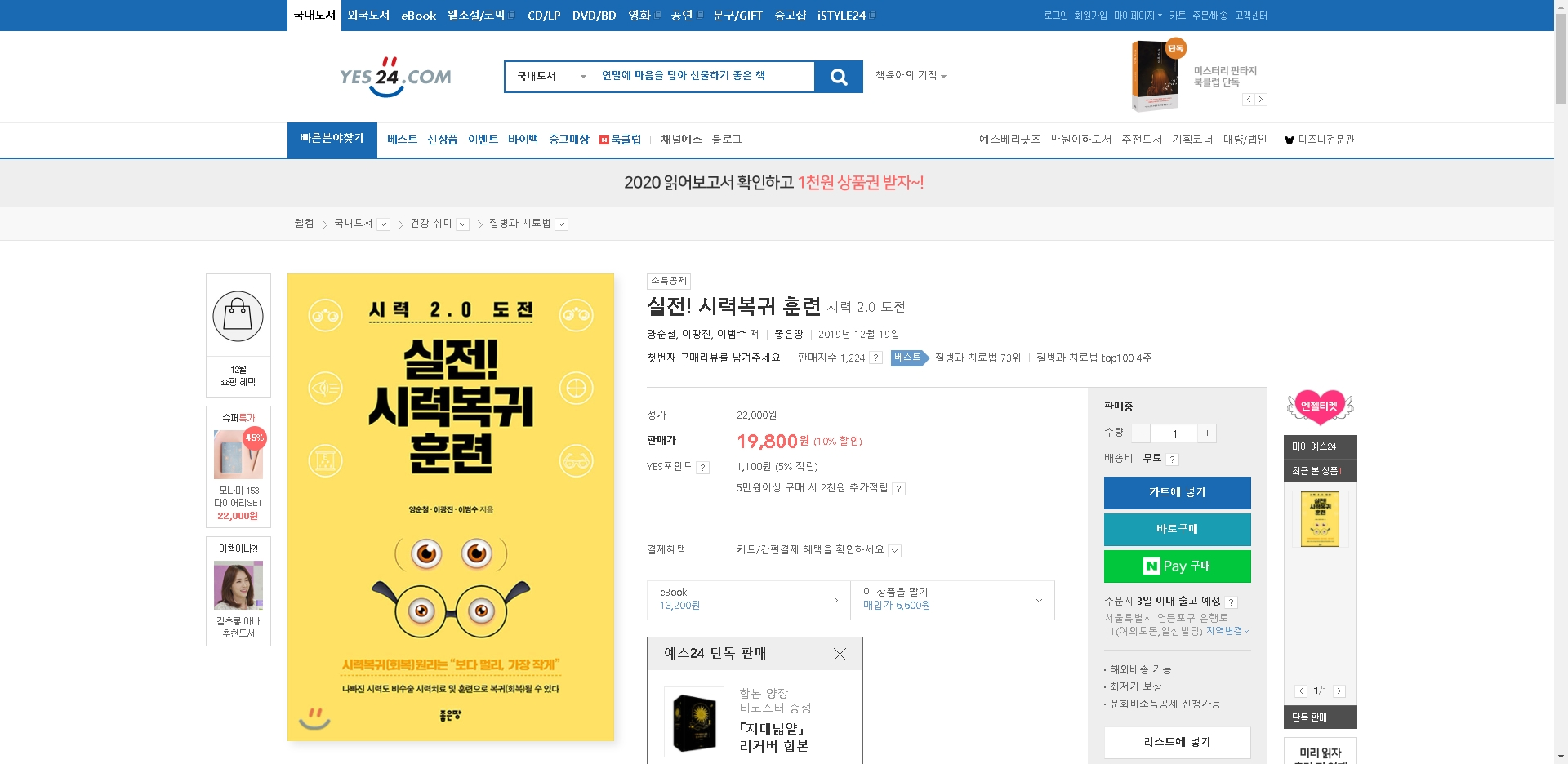
Task: Expand 건강 취미 breadcrumb dropdown
Action: tap(463, 224)
